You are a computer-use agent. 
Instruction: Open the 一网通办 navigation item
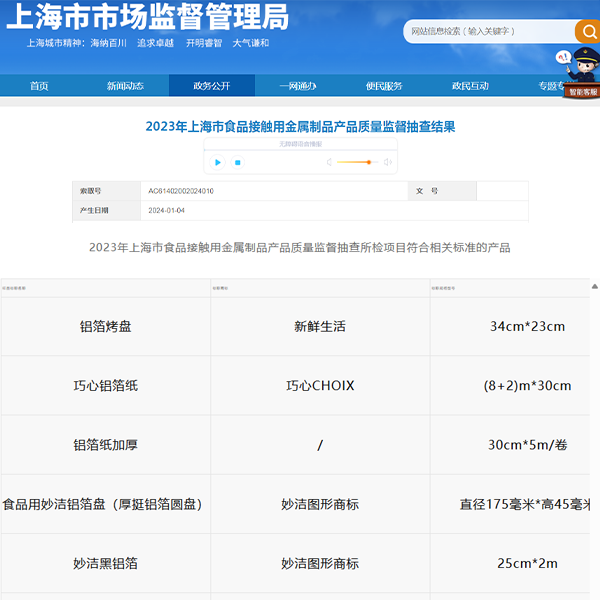[x=297, y=86]
